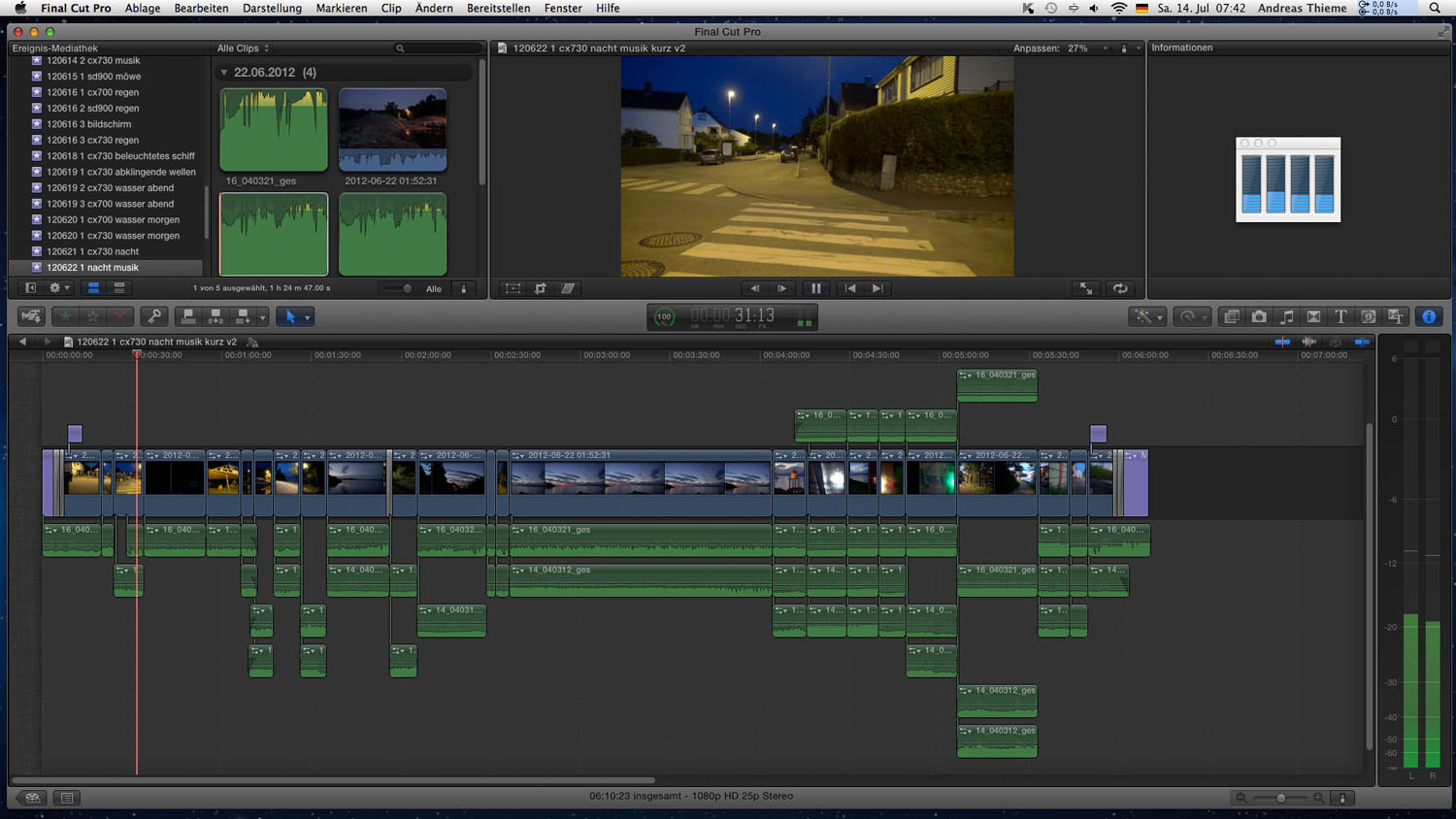Open the append edit options dropdown
The width and height of the screenshot is (1456, 819).
tap(262, 317)
